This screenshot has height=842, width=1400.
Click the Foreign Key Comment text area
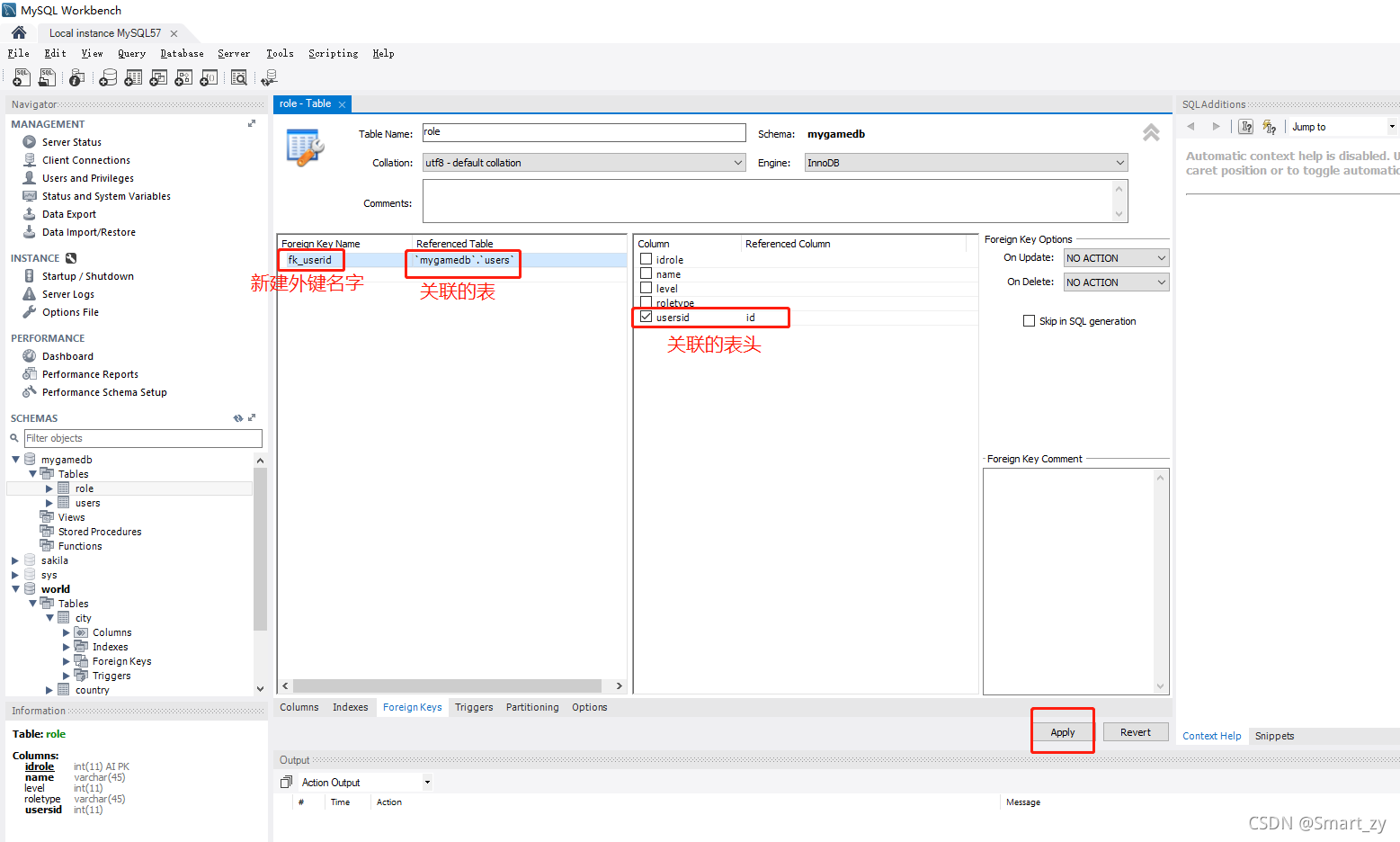pyautogui.click(x=1075, y=581)
